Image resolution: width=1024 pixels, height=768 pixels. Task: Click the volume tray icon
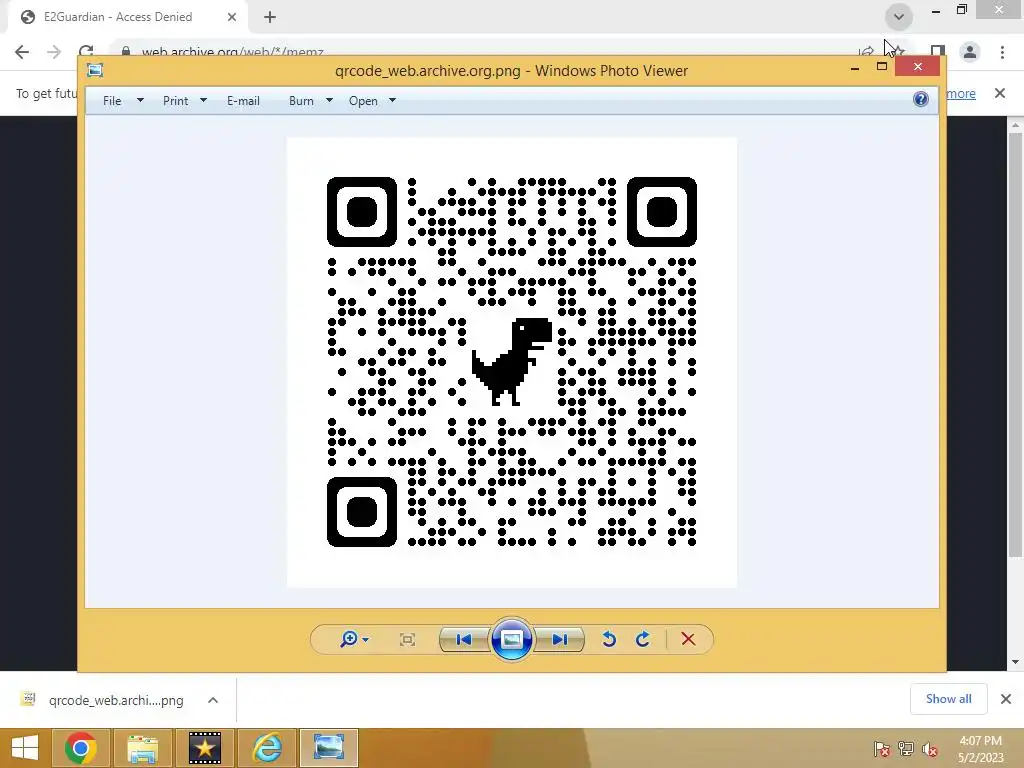pyautogui.click(x=930, y=749)
